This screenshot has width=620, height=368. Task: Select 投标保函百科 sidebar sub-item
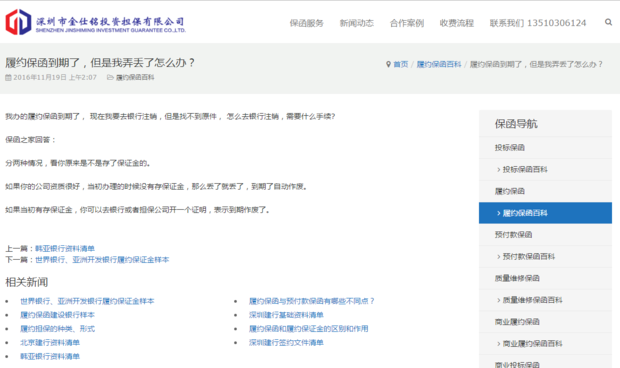tap(545, 170)
